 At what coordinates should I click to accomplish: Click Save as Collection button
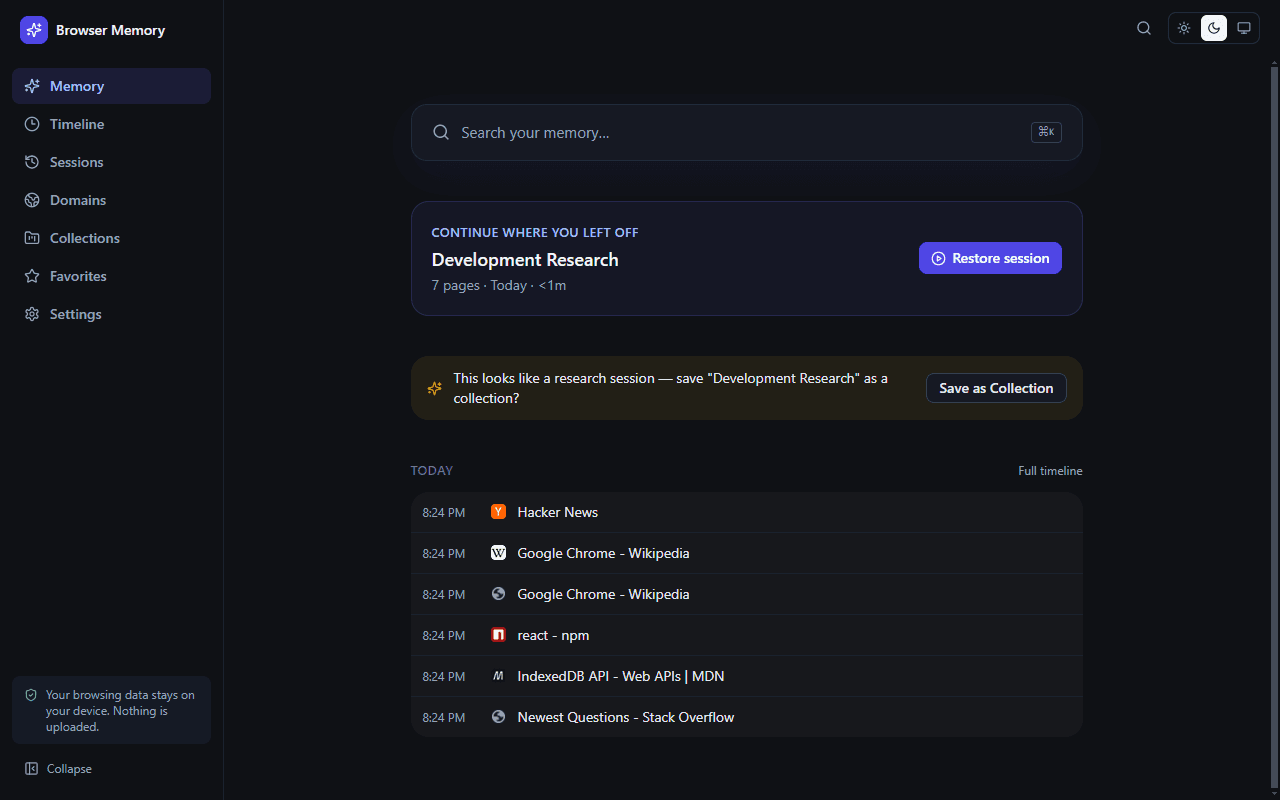(996, 388)
